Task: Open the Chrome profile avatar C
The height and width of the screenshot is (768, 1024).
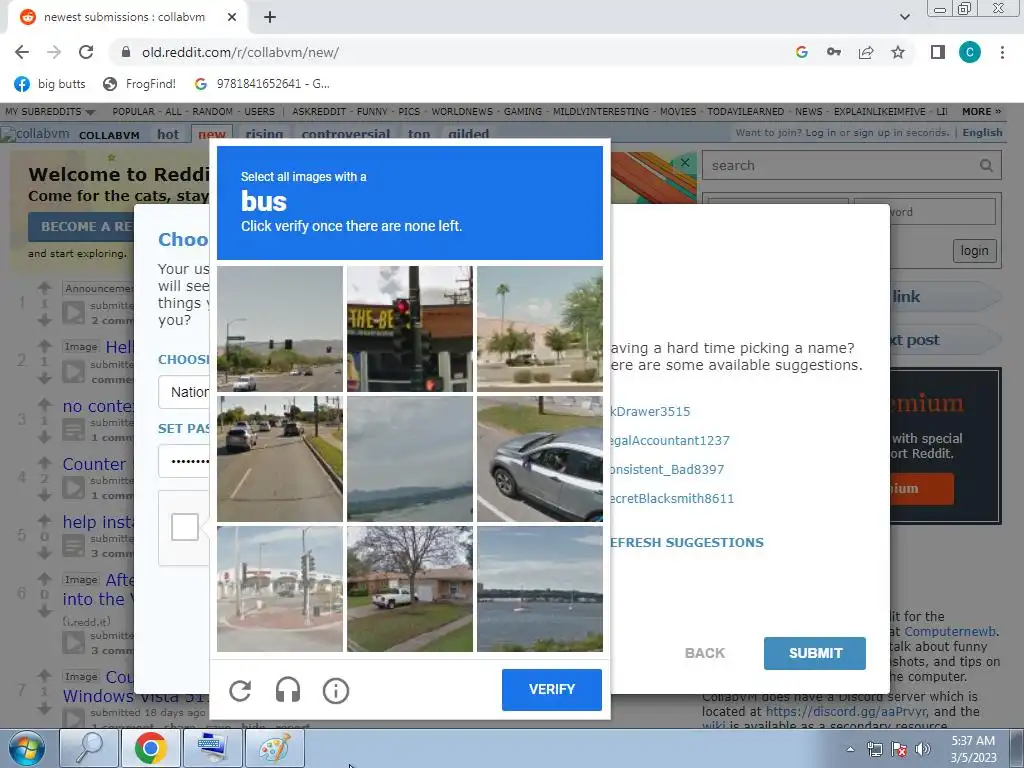Action: pos(970,52)
